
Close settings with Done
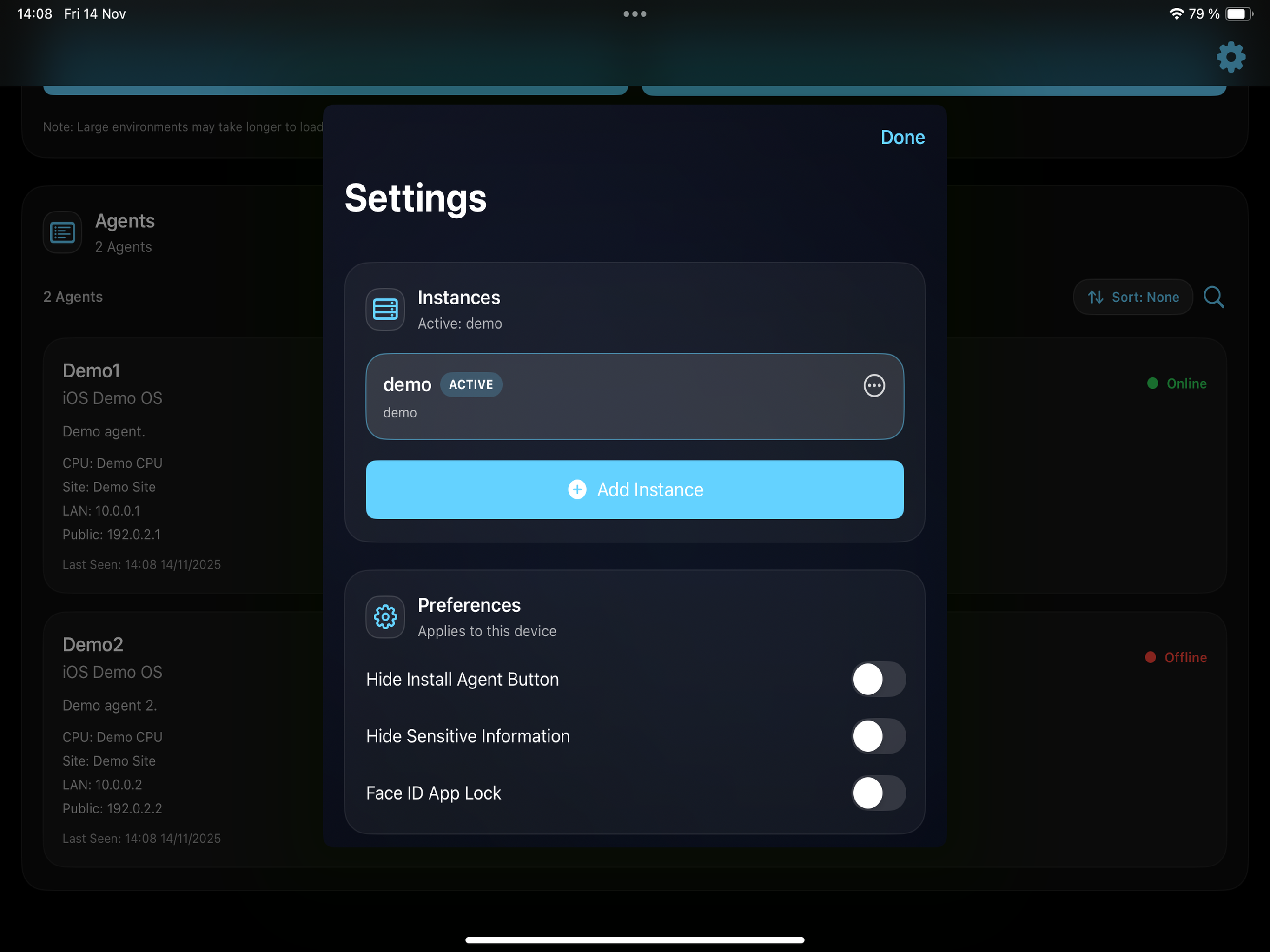(903, 137)
